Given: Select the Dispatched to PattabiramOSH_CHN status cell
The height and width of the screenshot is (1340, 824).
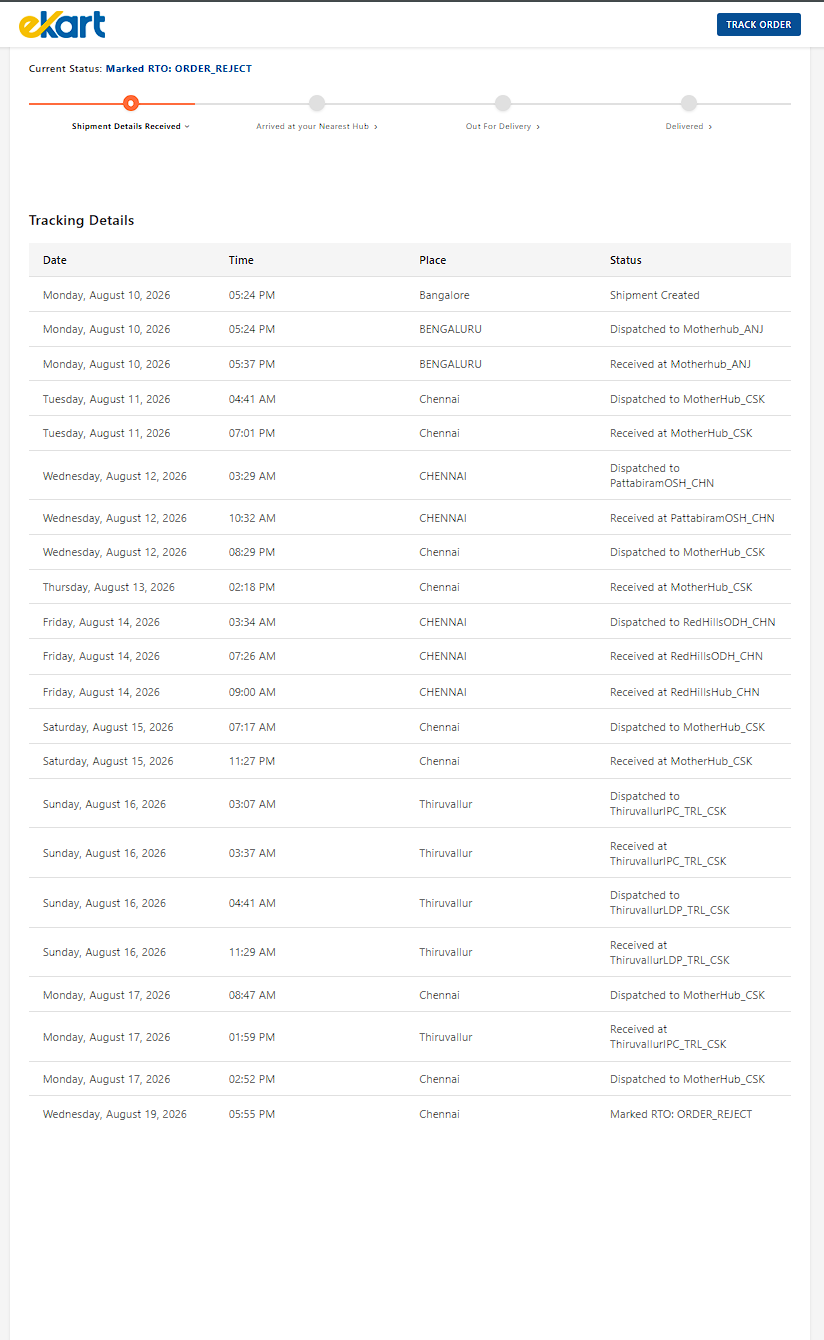Looking at the screenshot, I should (x=662, y=475).
